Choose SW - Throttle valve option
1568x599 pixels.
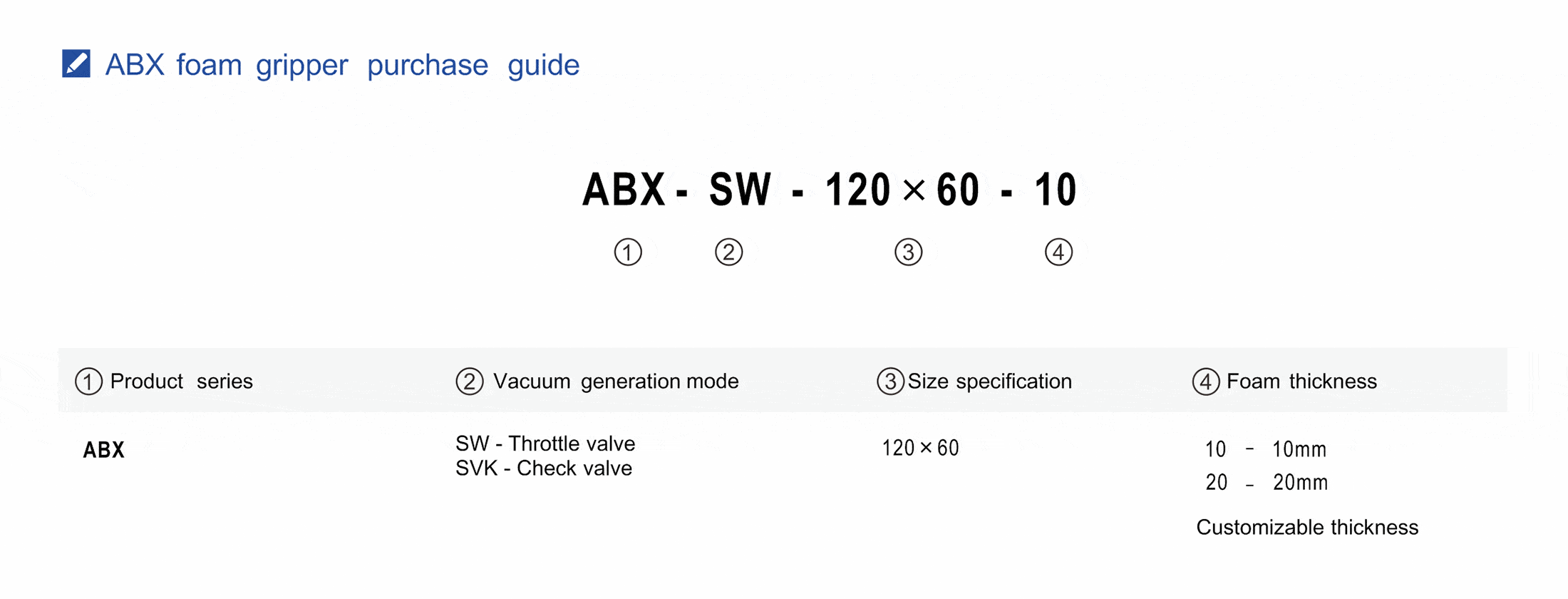point(545,444)
